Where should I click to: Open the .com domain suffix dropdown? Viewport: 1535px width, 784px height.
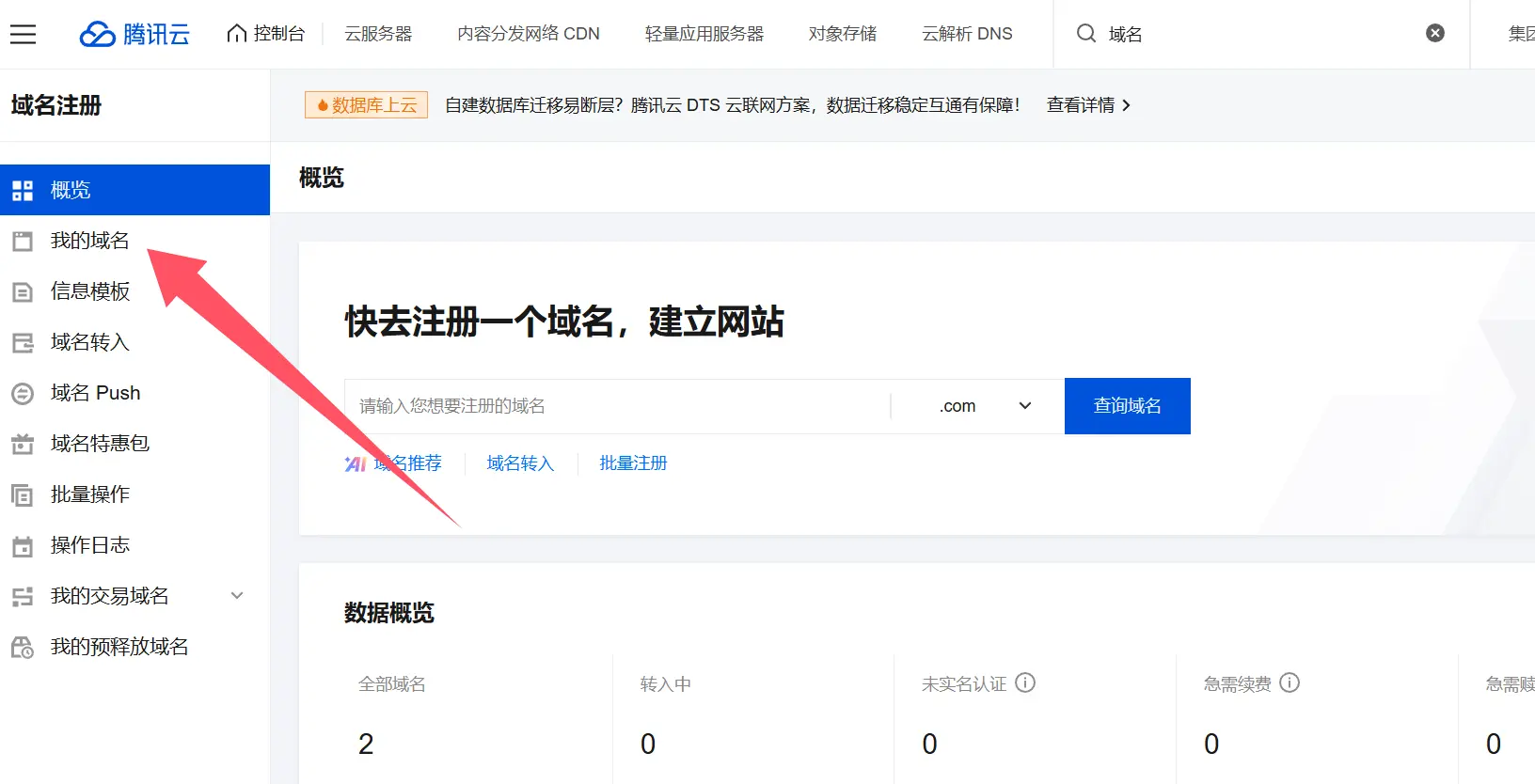click(984, 406)
